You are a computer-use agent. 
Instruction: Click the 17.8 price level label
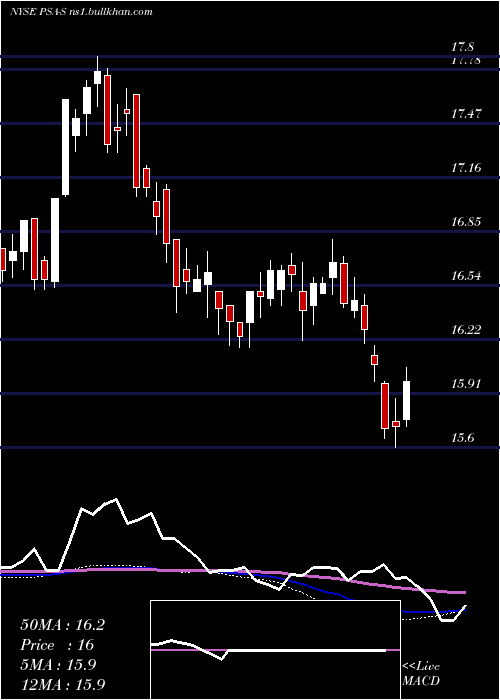point(462,47)
